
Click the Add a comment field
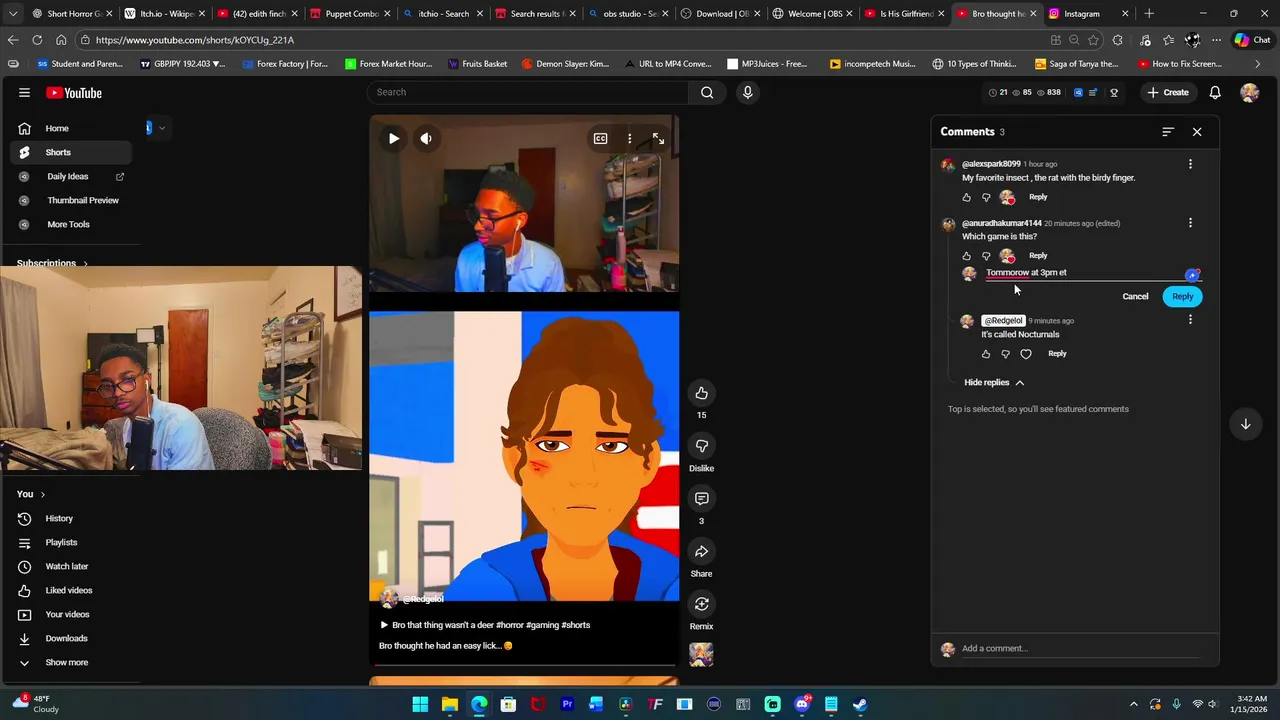tap(1080, 649)
